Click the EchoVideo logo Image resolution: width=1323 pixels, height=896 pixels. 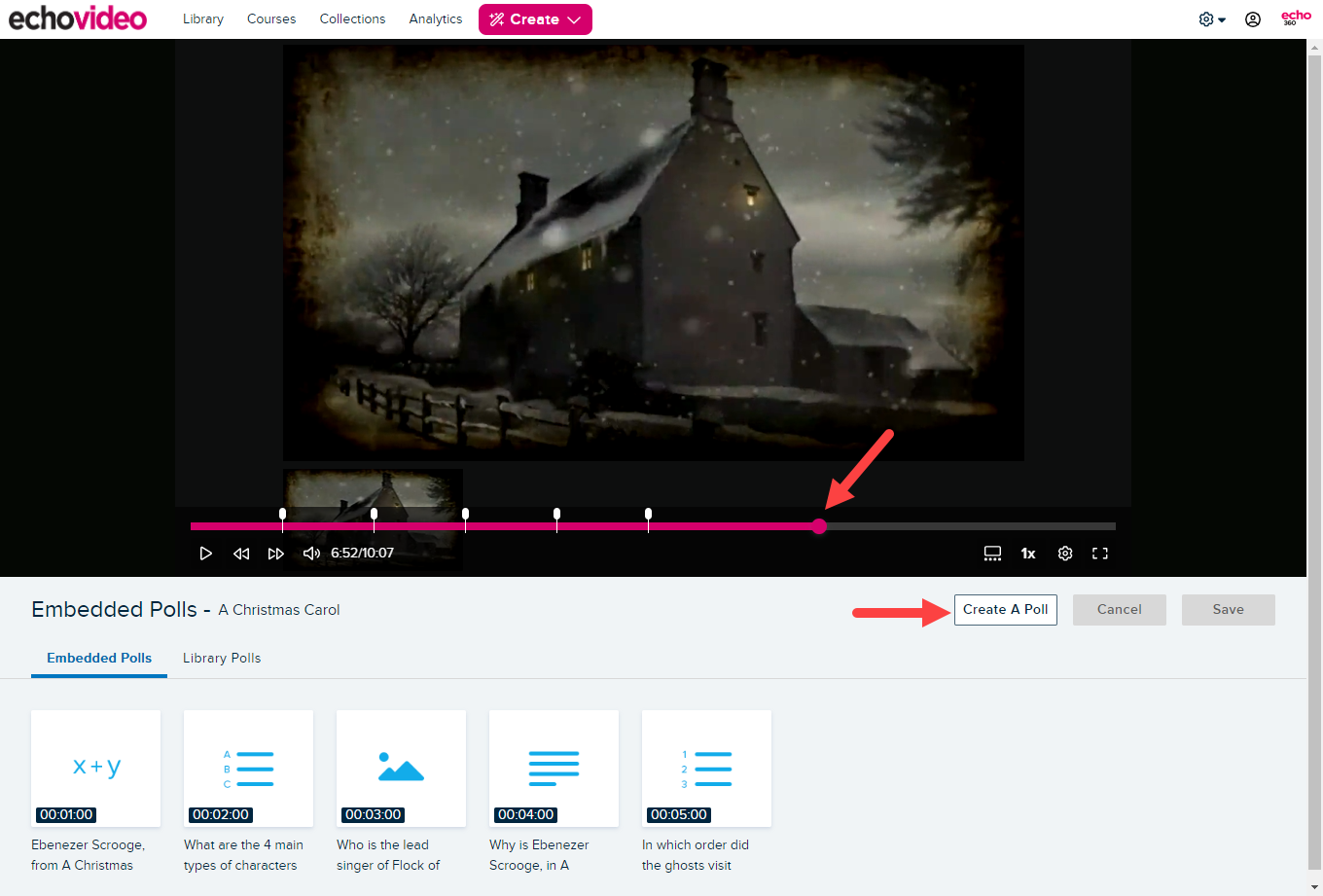click(78, 18)
